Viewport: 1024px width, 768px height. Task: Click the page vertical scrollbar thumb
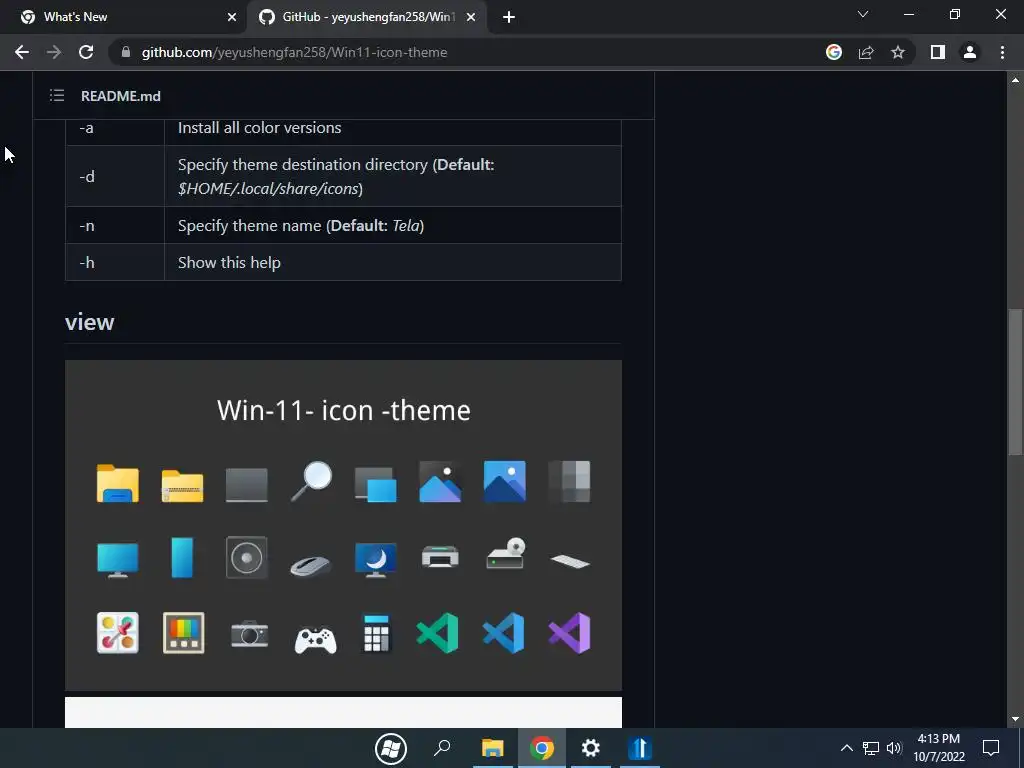pyautogui.click(x=1015, y=382)
